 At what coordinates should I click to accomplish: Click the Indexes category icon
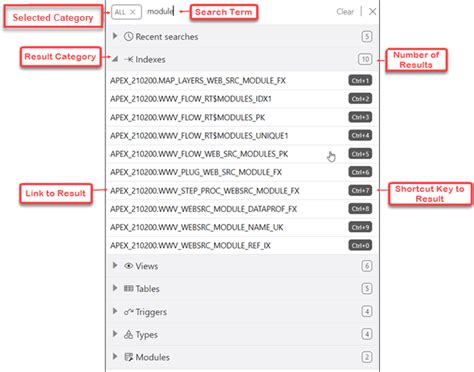pos(129,59)
